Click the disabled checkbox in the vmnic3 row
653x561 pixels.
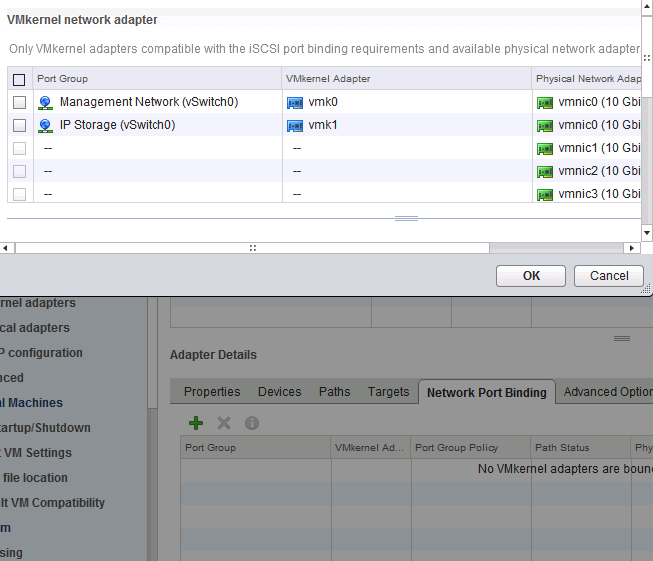pos(19,194)
